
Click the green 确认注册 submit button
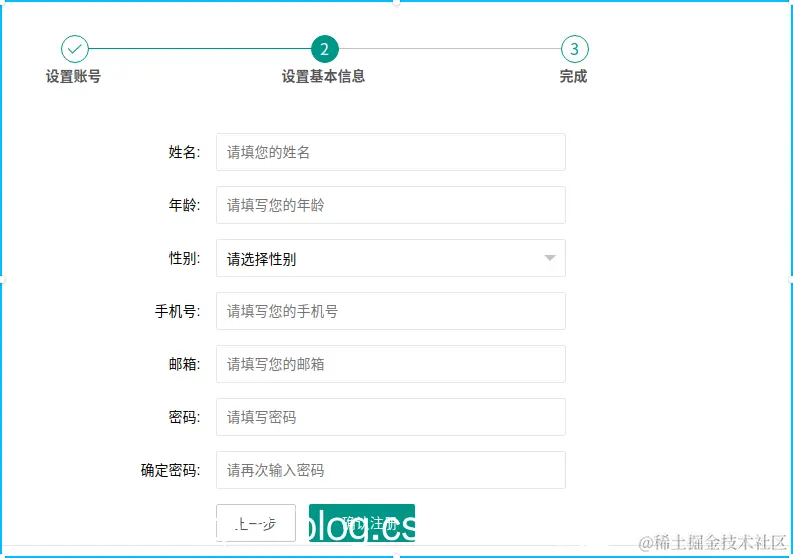[362, 523]
